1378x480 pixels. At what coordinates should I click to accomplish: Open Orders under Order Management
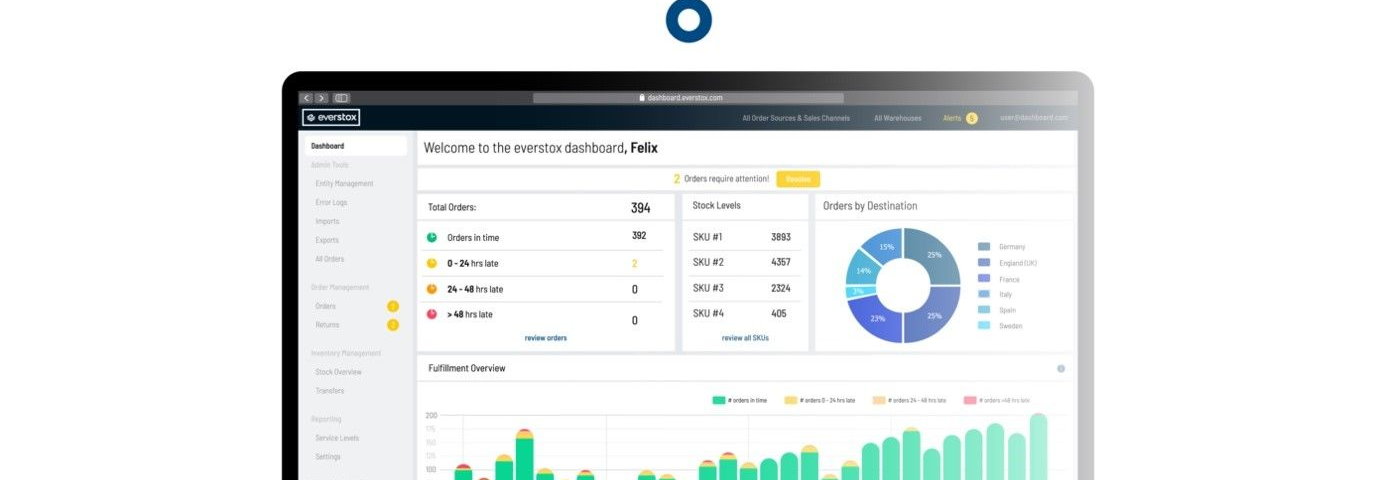tap(325, 306)
